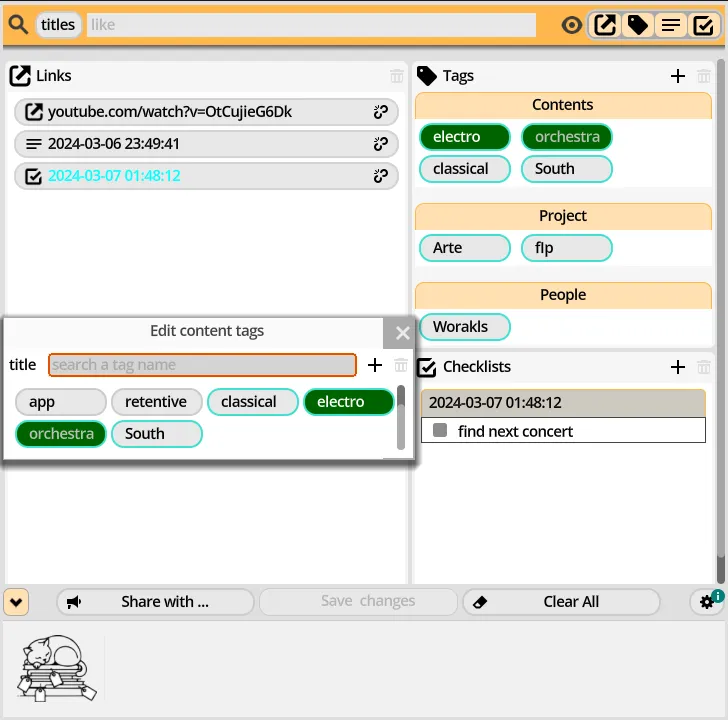The height and width of the screenshot is (720, 728).
Task: Add a new checklist with plus icon
Action: point(677,367)
